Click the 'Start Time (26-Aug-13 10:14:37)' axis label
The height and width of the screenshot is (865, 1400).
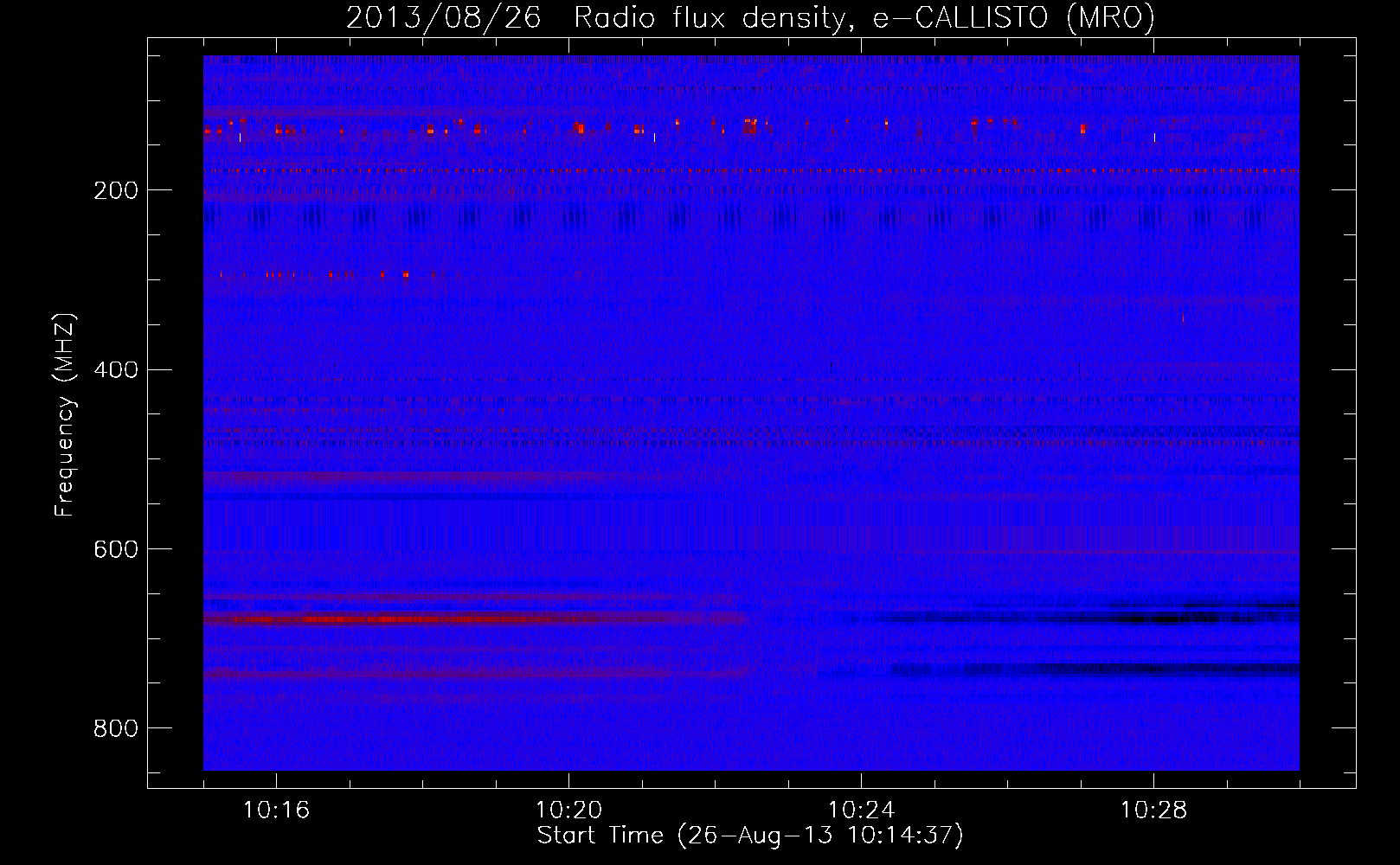pyautogui.click(x=750, y=836)
